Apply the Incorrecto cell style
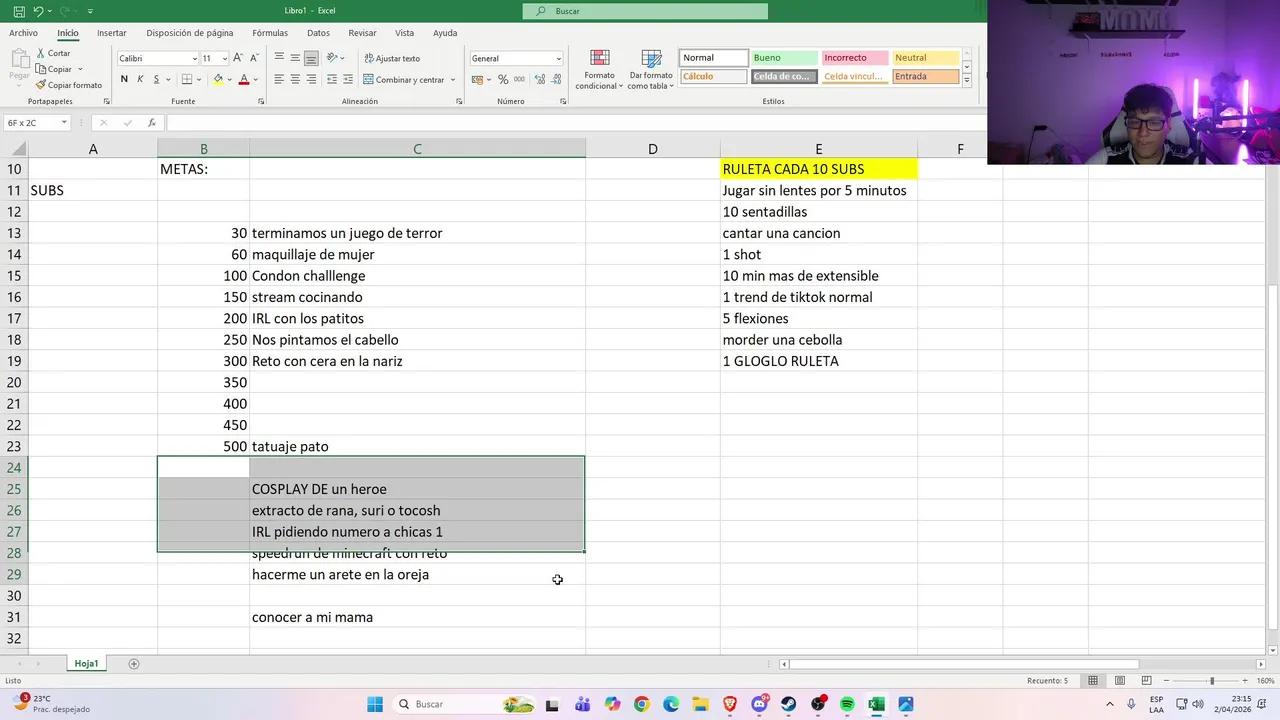The width and height of the screenshot is (1280, 720). click(854, 58)
